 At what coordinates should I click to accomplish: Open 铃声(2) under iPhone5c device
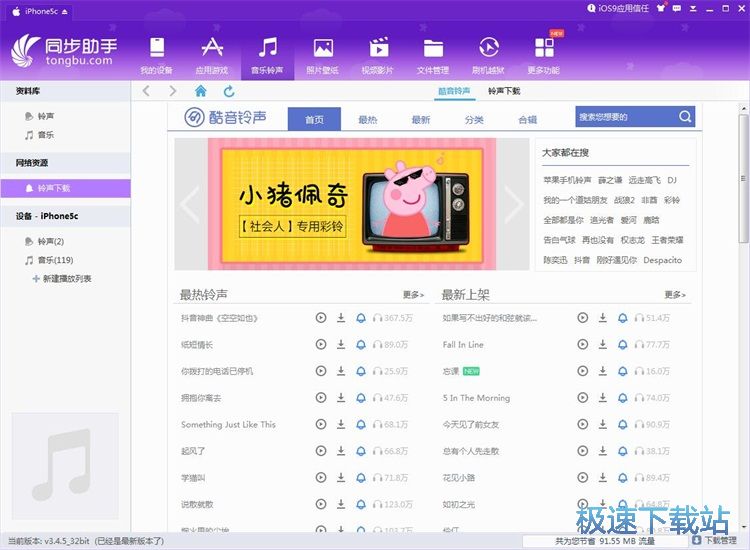(x=51, y=242)
